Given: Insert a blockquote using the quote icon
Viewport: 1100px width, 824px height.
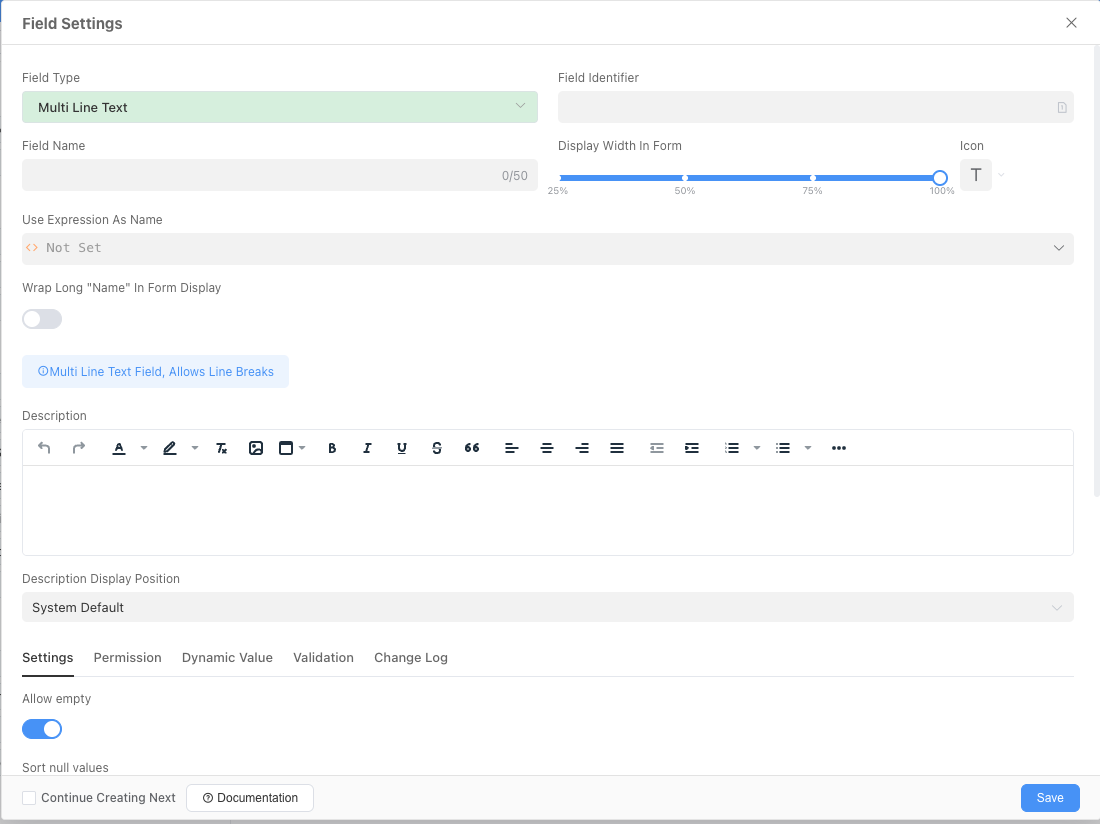Looking at the screenshot, I should click(x=472, y=448).
